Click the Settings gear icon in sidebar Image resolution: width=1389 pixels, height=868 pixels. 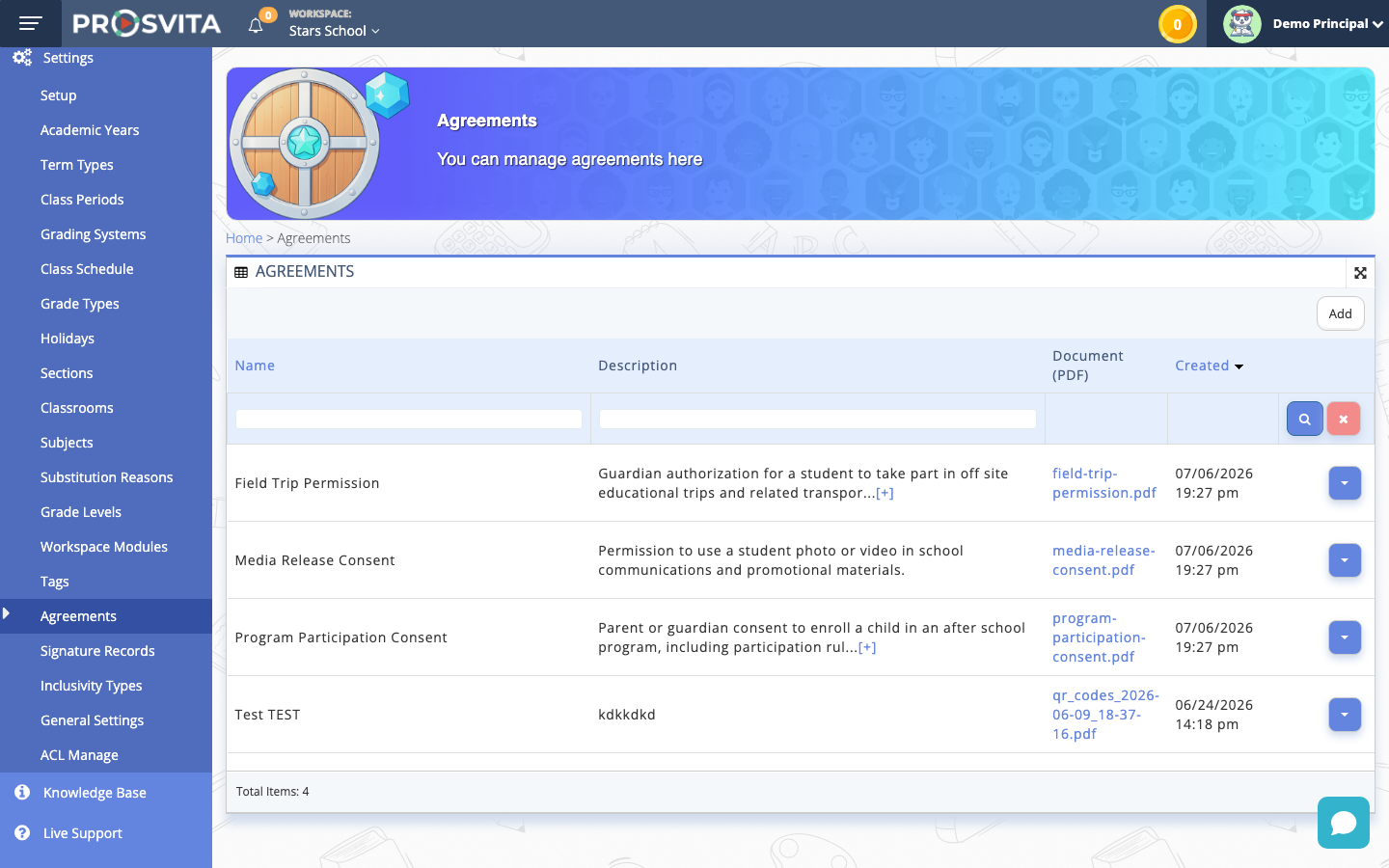tap(22, 58)
